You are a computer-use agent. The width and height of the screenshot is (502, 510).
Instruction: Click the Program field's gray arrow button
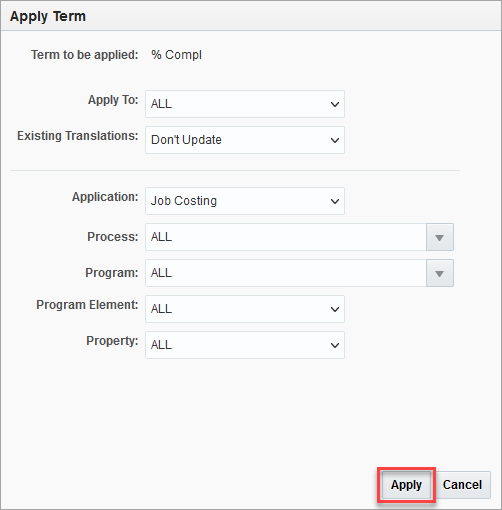[x=440, y=273]
